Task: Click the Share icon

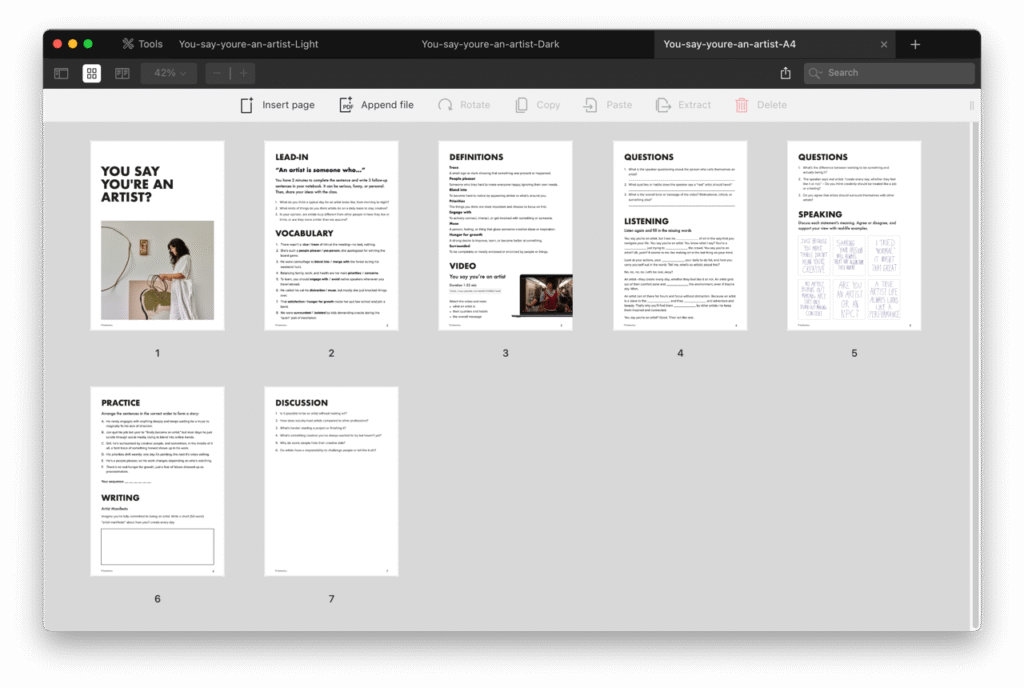Action: 785,73
